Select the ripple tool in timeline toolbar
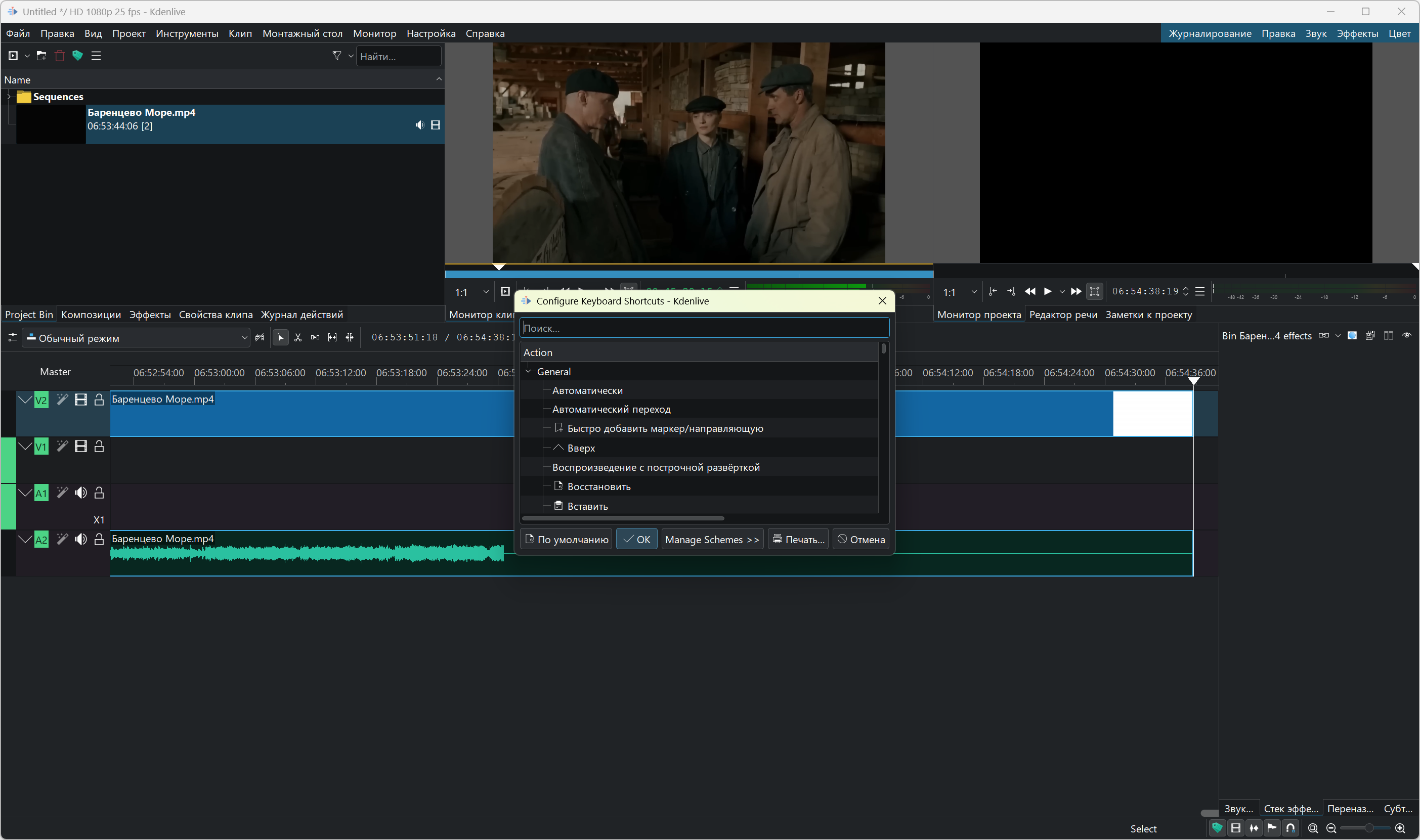This screenshot has height=840, width=1420. [350, 338]
